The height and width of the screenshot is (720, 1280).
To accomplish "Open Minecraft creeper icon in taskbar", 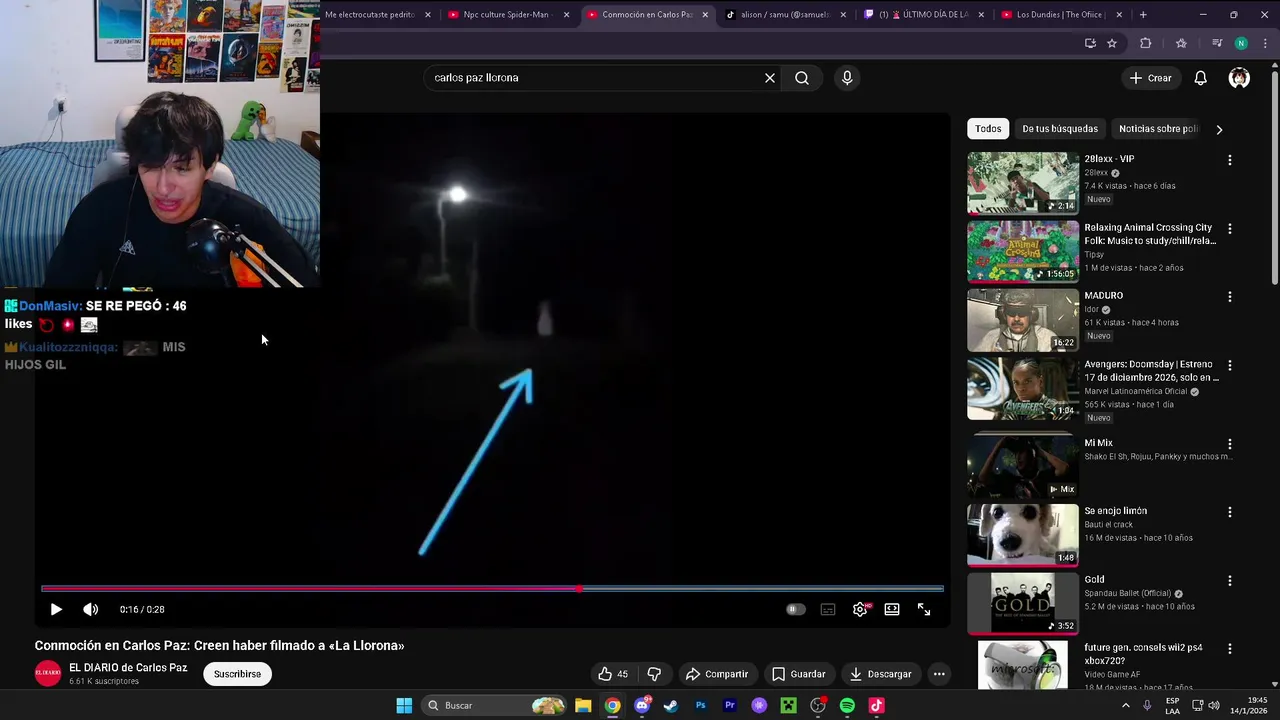I will (x=788, y=706).
